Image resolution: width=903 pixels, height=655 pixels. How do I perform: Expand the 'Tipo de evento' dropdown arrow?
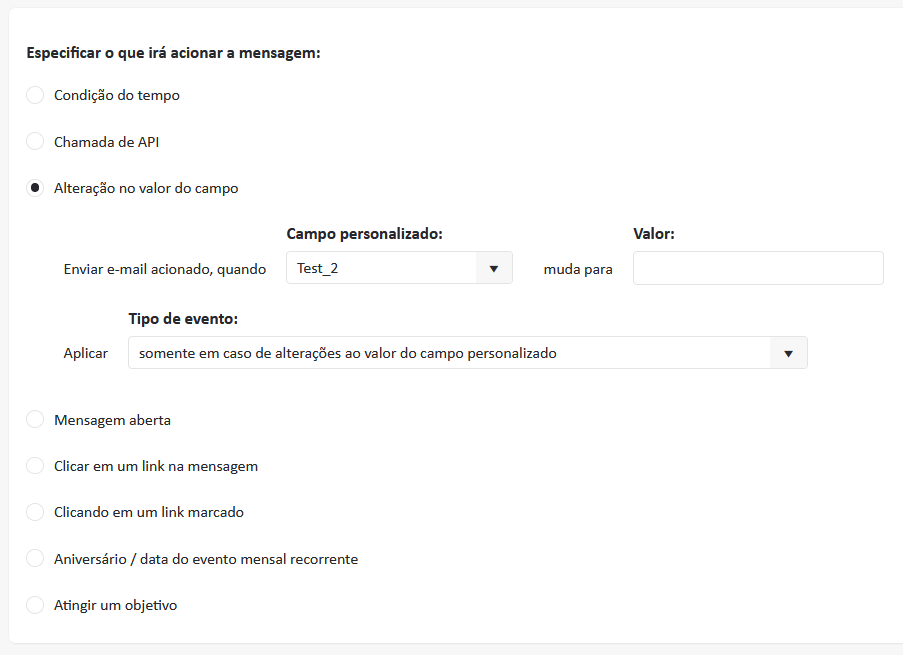(788, 353)
